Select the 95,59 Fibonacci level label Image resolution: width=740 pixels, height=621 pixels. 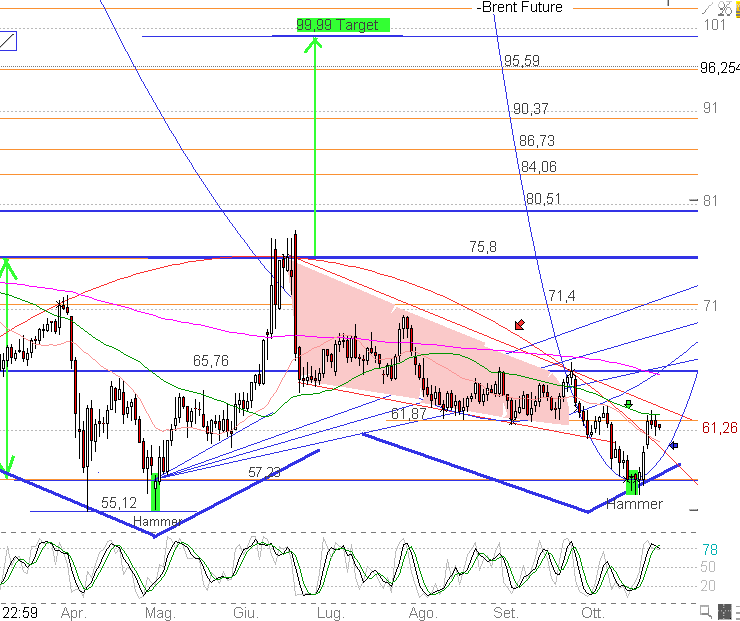[x=521, y=61]
